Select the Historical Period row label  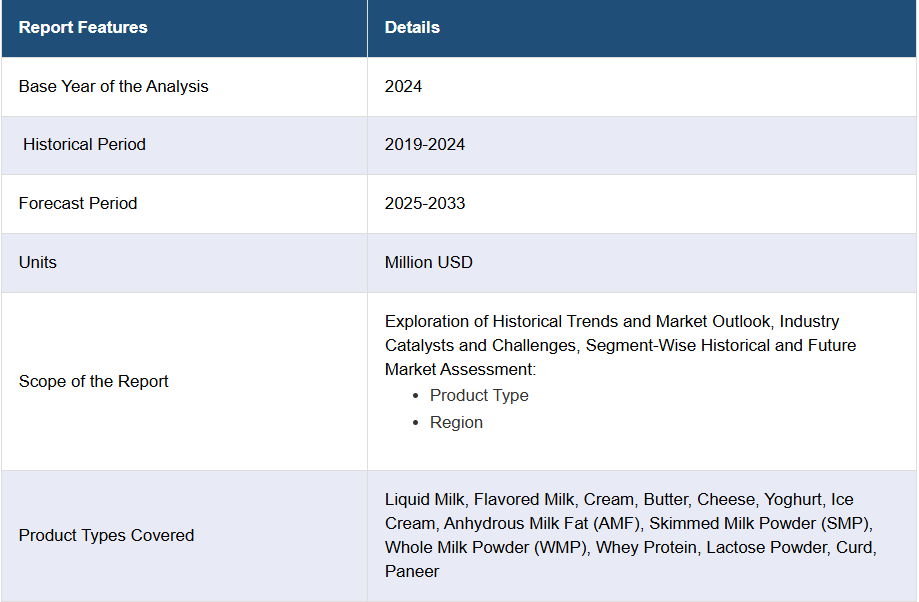tap(84, 144)
